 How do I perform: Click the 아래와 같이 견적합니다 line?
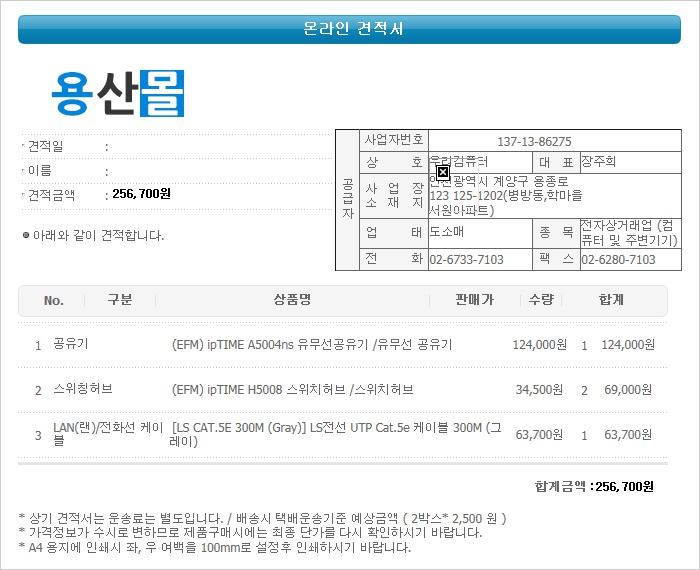(98, 235)
